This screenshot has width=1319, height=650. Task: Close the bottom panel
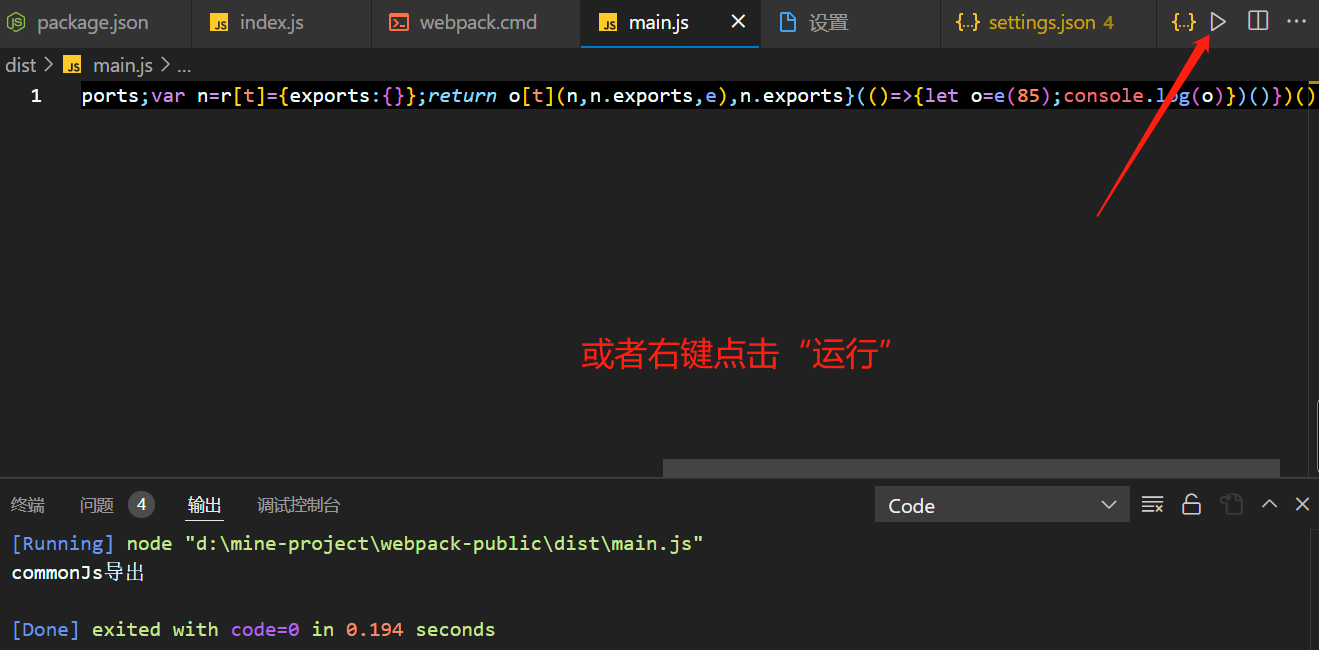pos(1302,504)
